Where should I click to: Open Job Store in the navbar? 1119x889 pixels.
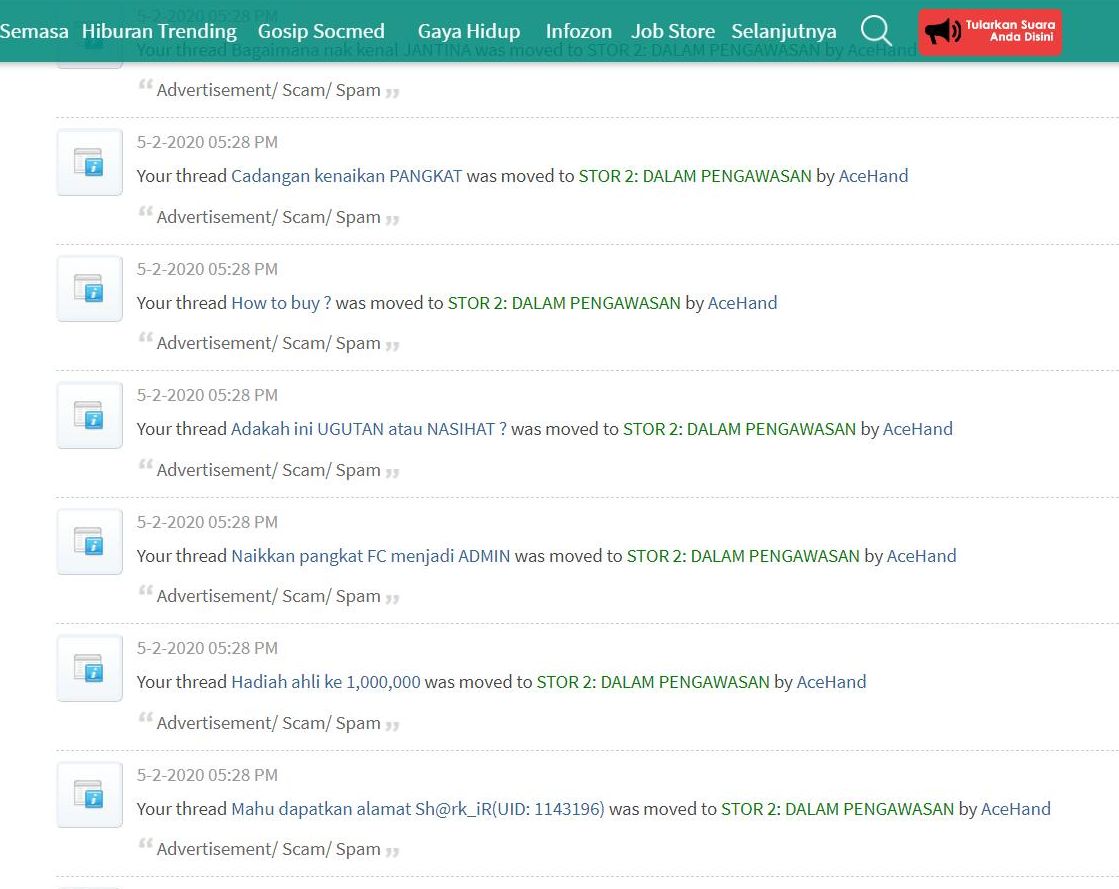pos(673,31)
